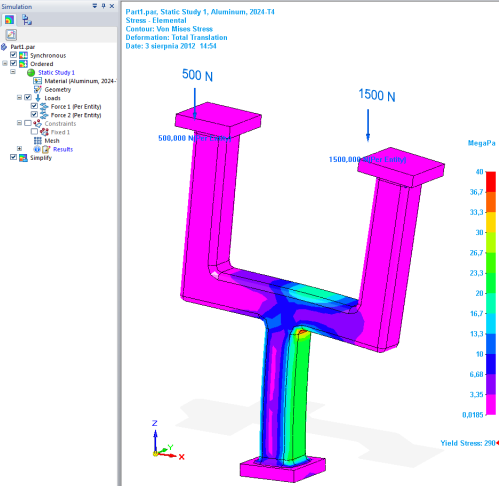
Task: Click the red band of stress legend
Action: [491, 182]
